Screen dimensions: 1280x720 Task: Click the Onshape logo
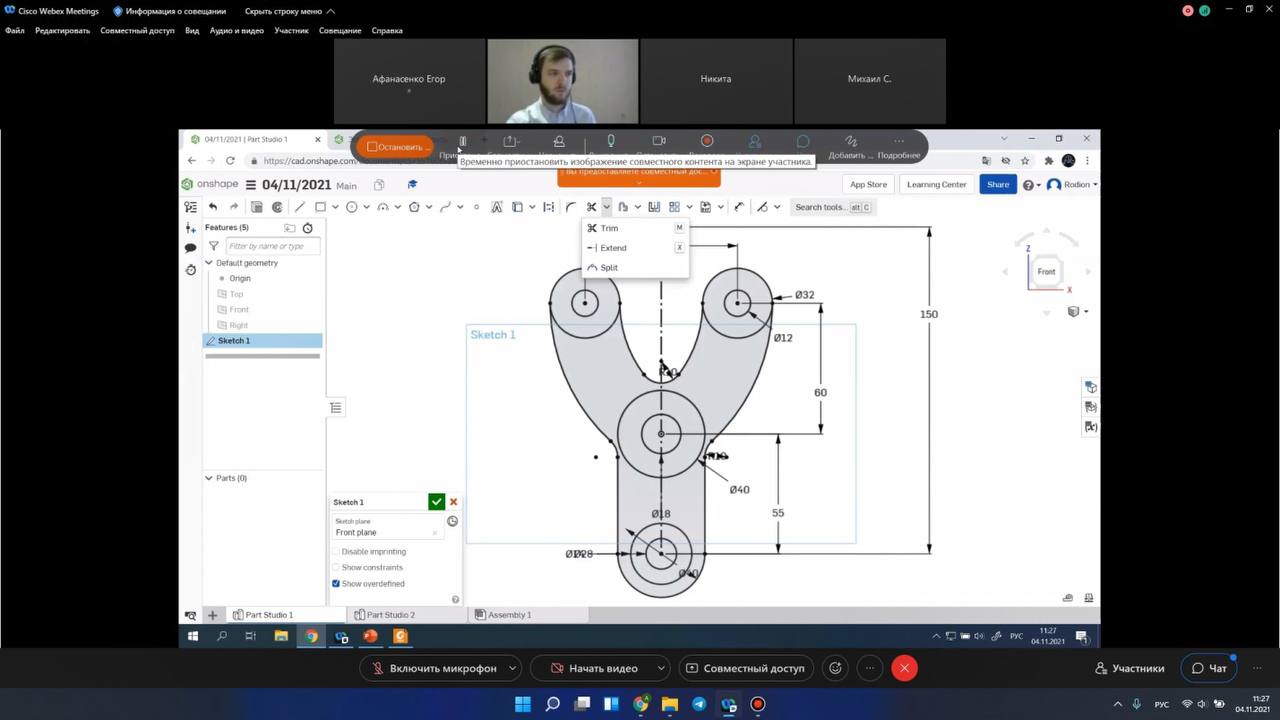[210, 184]
